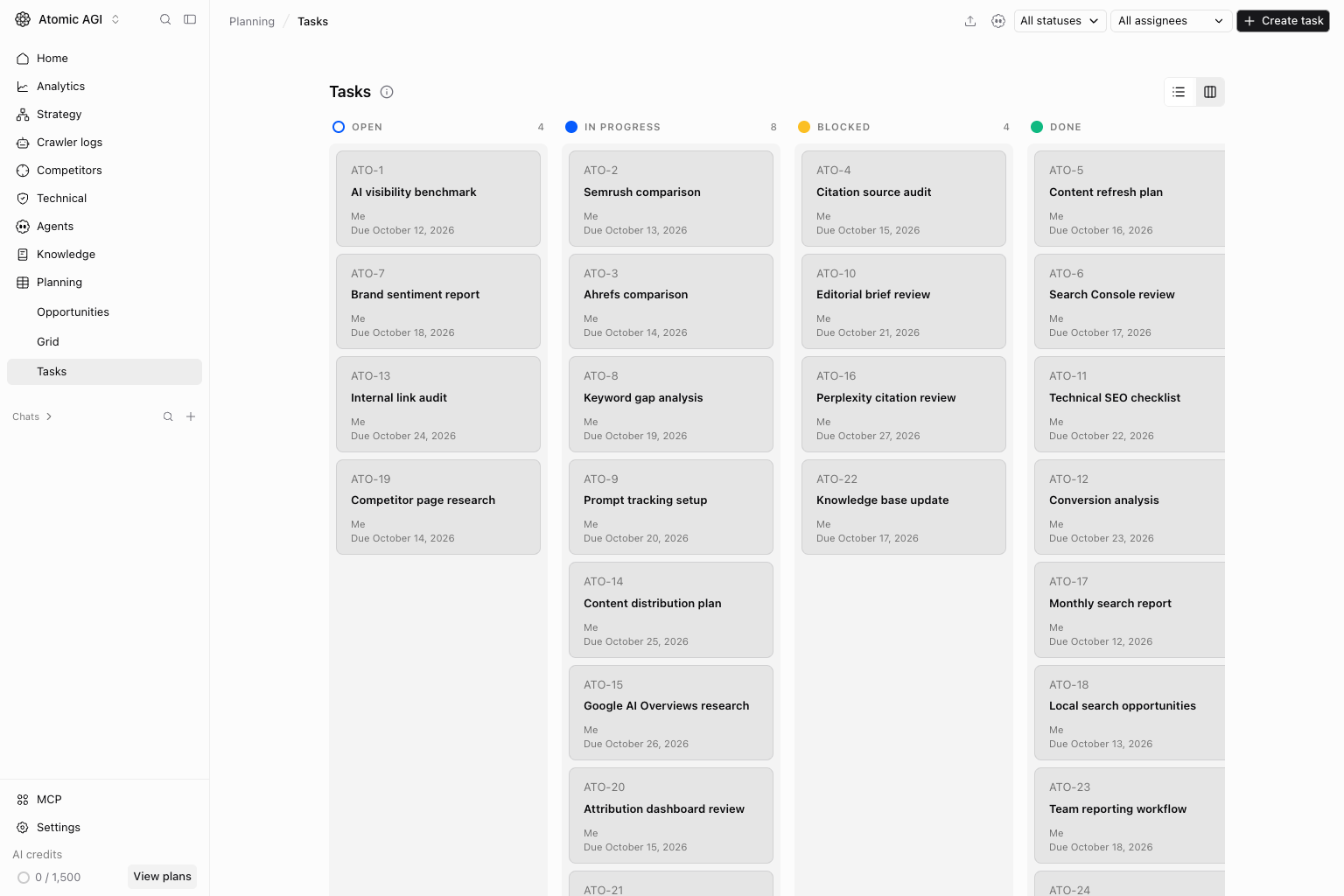Open MCP from the bottom sidebar
Viewport: 1344px width, 896px height.
104,800
